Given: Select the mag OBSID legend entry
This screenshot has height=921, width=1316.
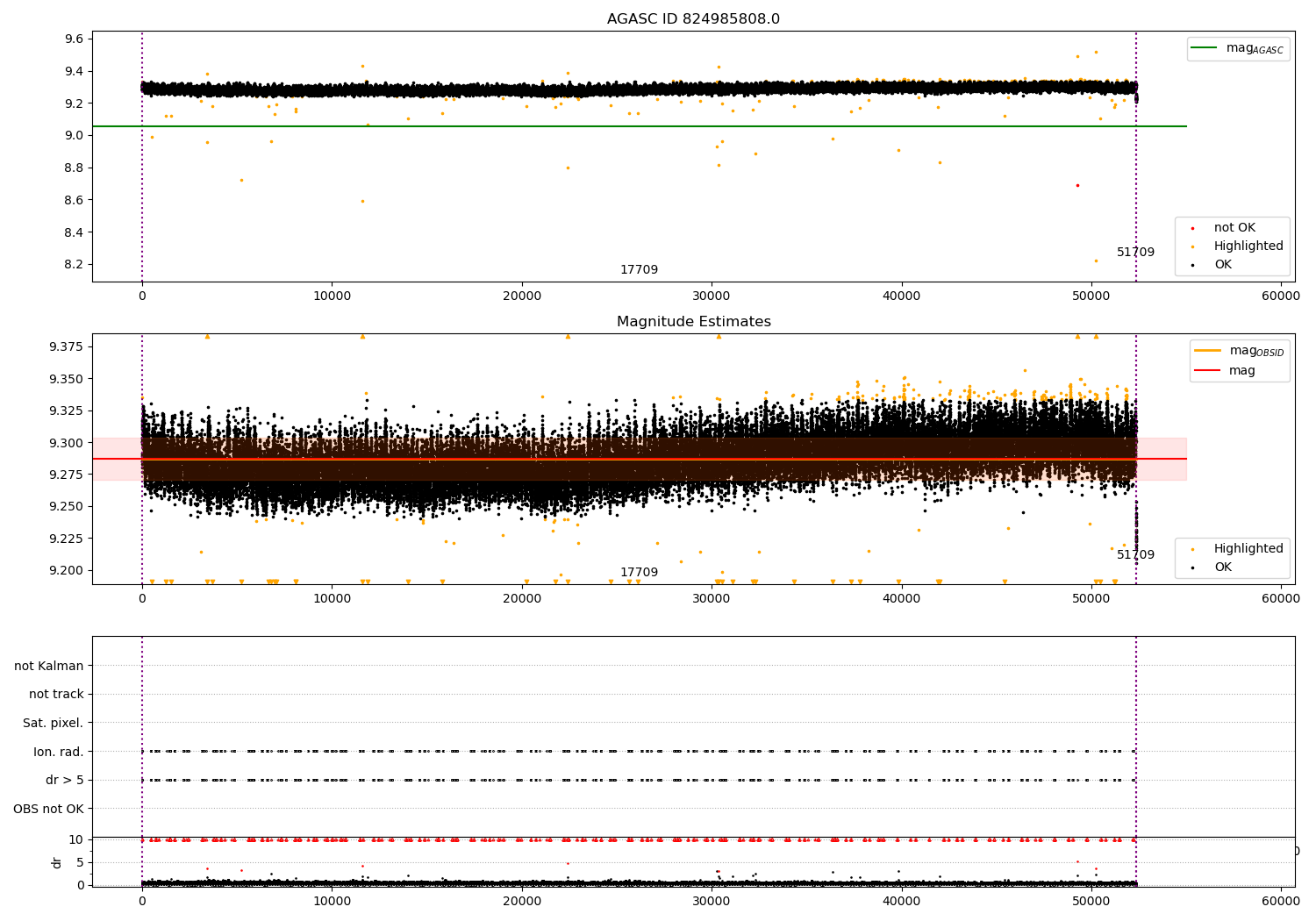Looking at the screenshot, I should coord(1239,351).
